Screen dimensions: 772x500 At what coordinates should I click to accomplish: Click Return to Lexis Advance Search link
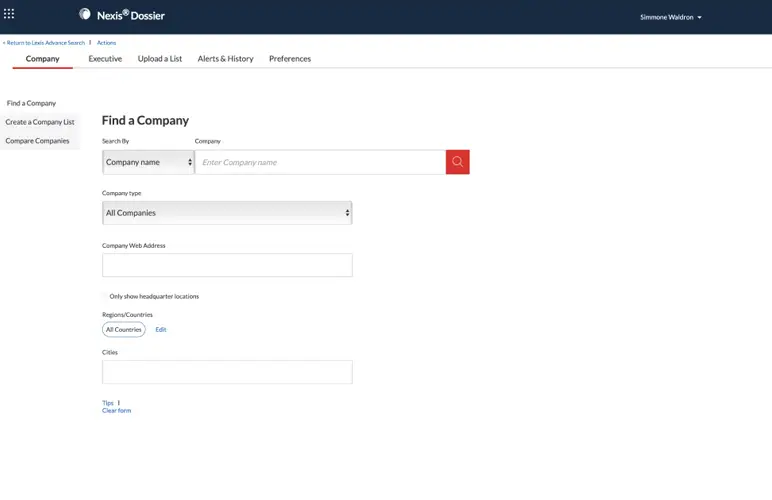(x=44, y=43)
